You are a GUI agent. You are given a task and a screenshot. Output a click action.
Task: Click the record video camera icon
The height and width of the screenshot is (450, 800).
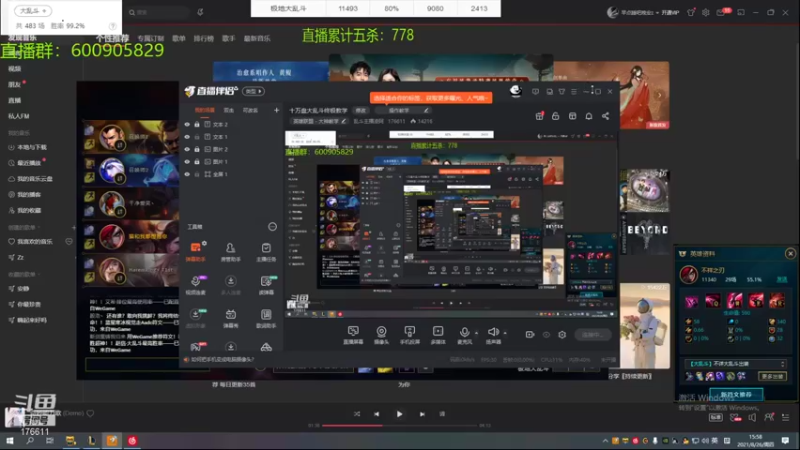[x=530, y=335]
